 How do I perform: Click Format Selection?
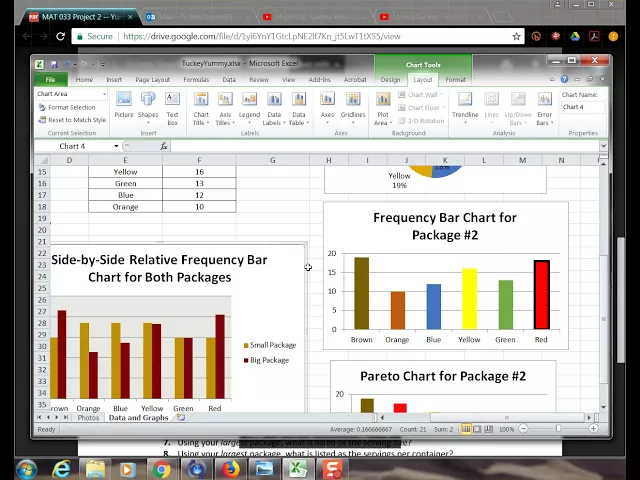[x=67, y=107]
